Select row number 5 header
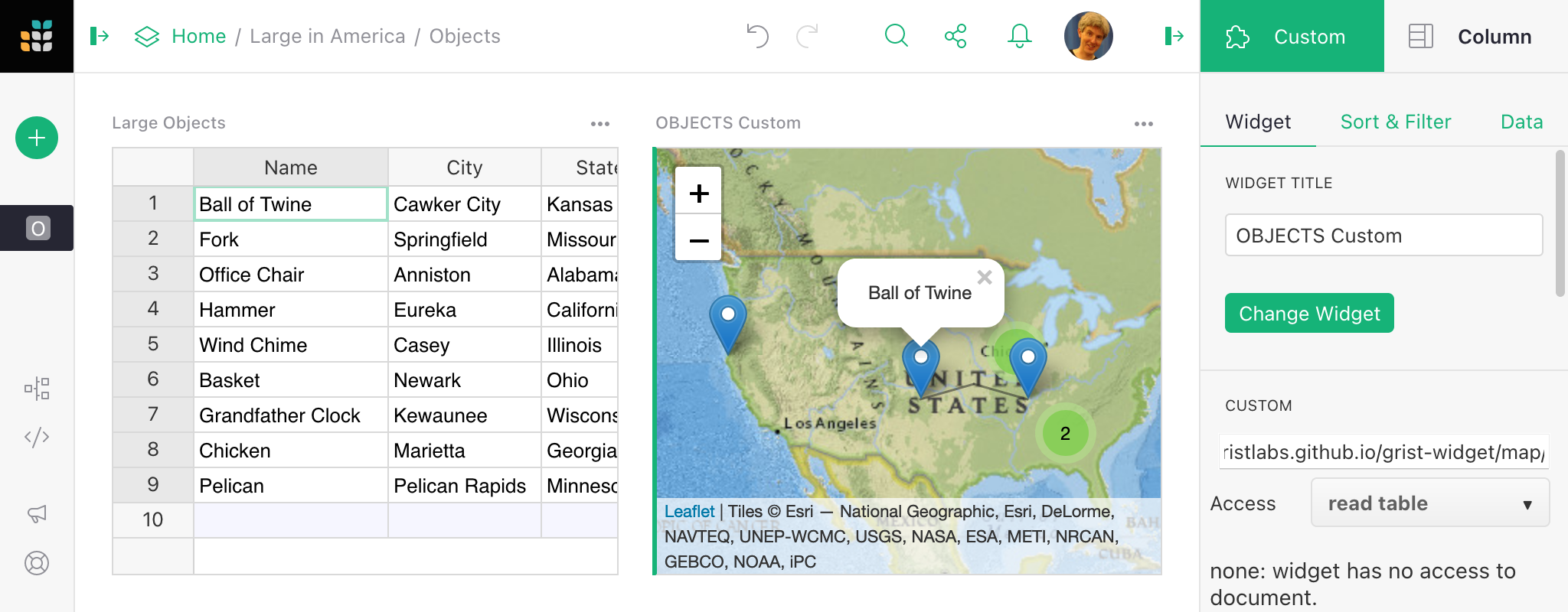The height and width of the screenshot is (612, 1568). 153,344
